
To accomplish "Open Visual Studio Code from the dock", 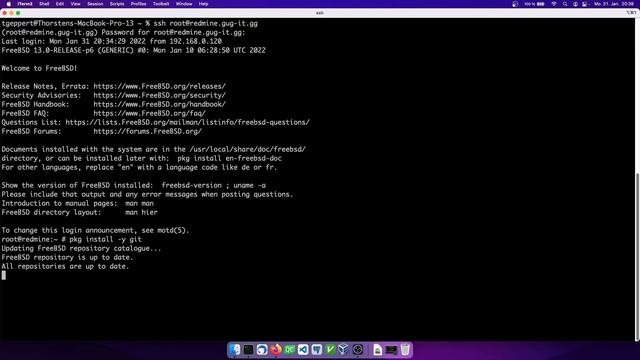I will [x=303, y=350].
